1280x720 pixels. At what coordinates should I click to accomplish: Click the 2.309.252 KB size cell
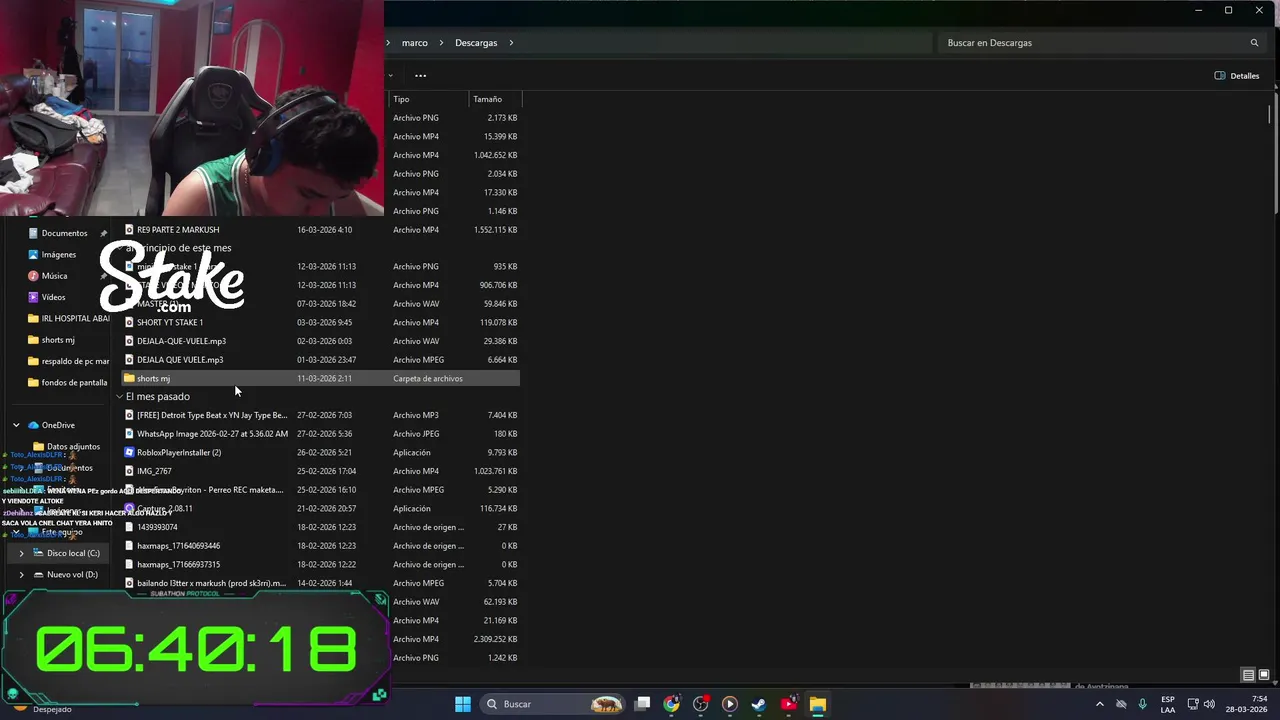(x=496, y=639)
